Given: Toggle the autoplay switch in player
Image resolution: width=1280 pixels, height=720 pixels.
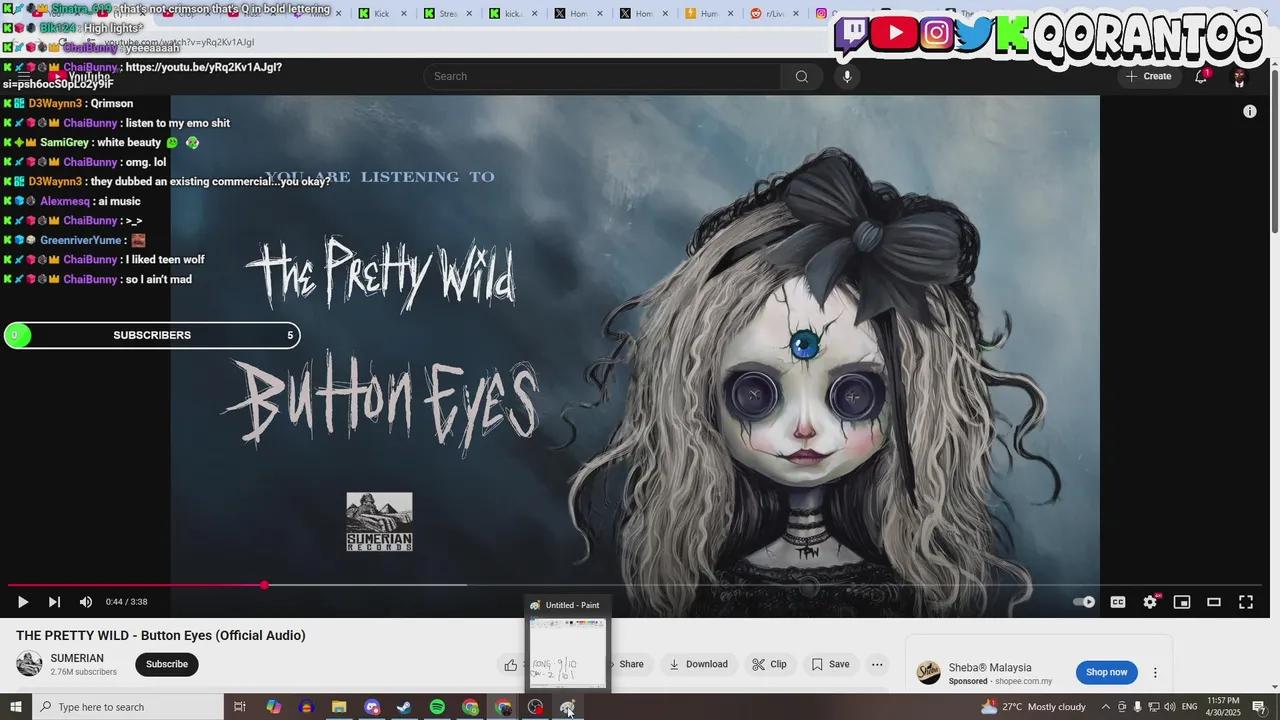Looking at the screenshot, I should [x=1084, y=602].
